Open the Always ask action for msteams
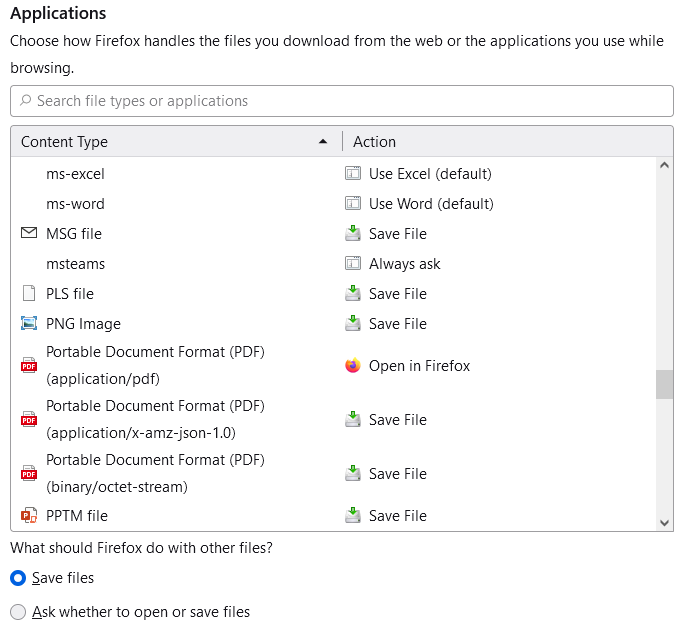The height and width of the screenshot is (634, 687). pyautogui.click(x=404, y=264)
